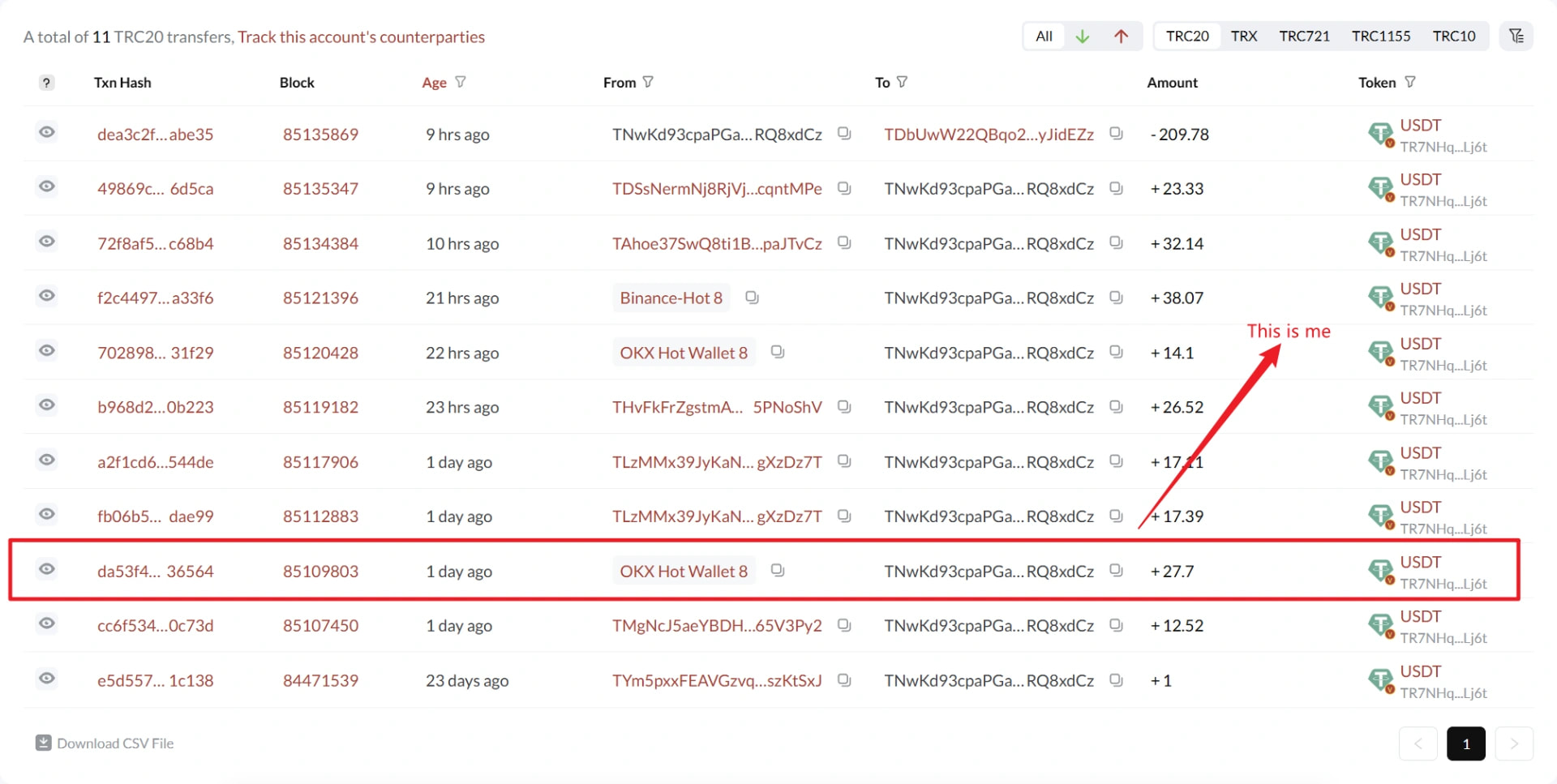Viewport: 1557px width, 784px height.
Task: Click Track this account's counterparties link
Action: pos(361,37)
